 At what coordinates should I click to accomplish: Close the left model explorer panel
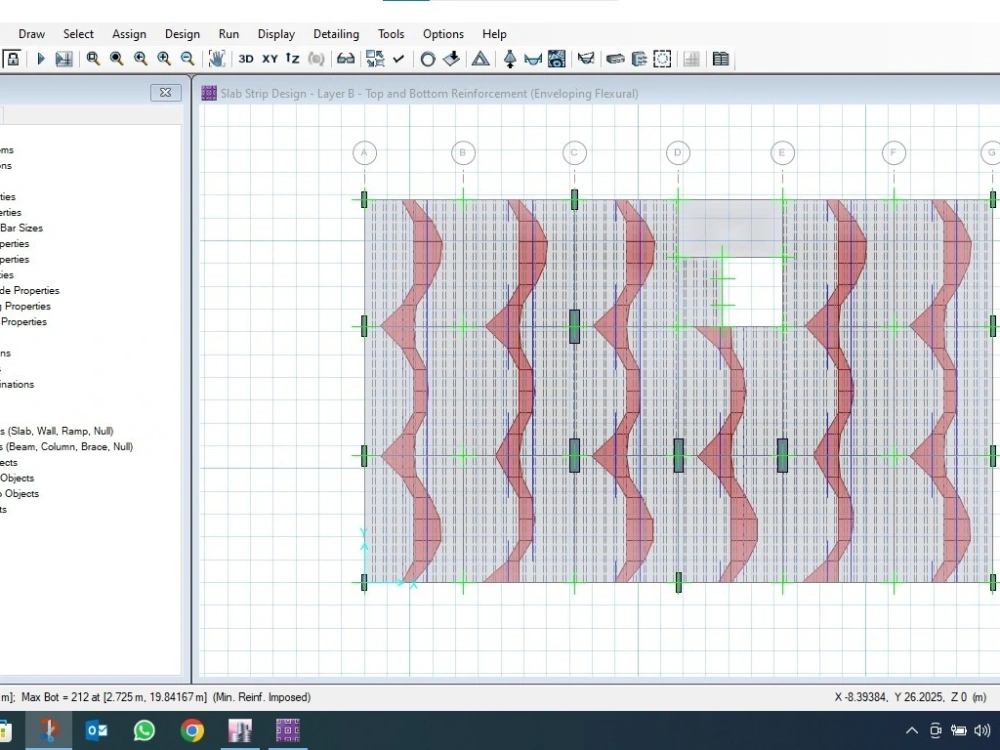click(165, 92)
